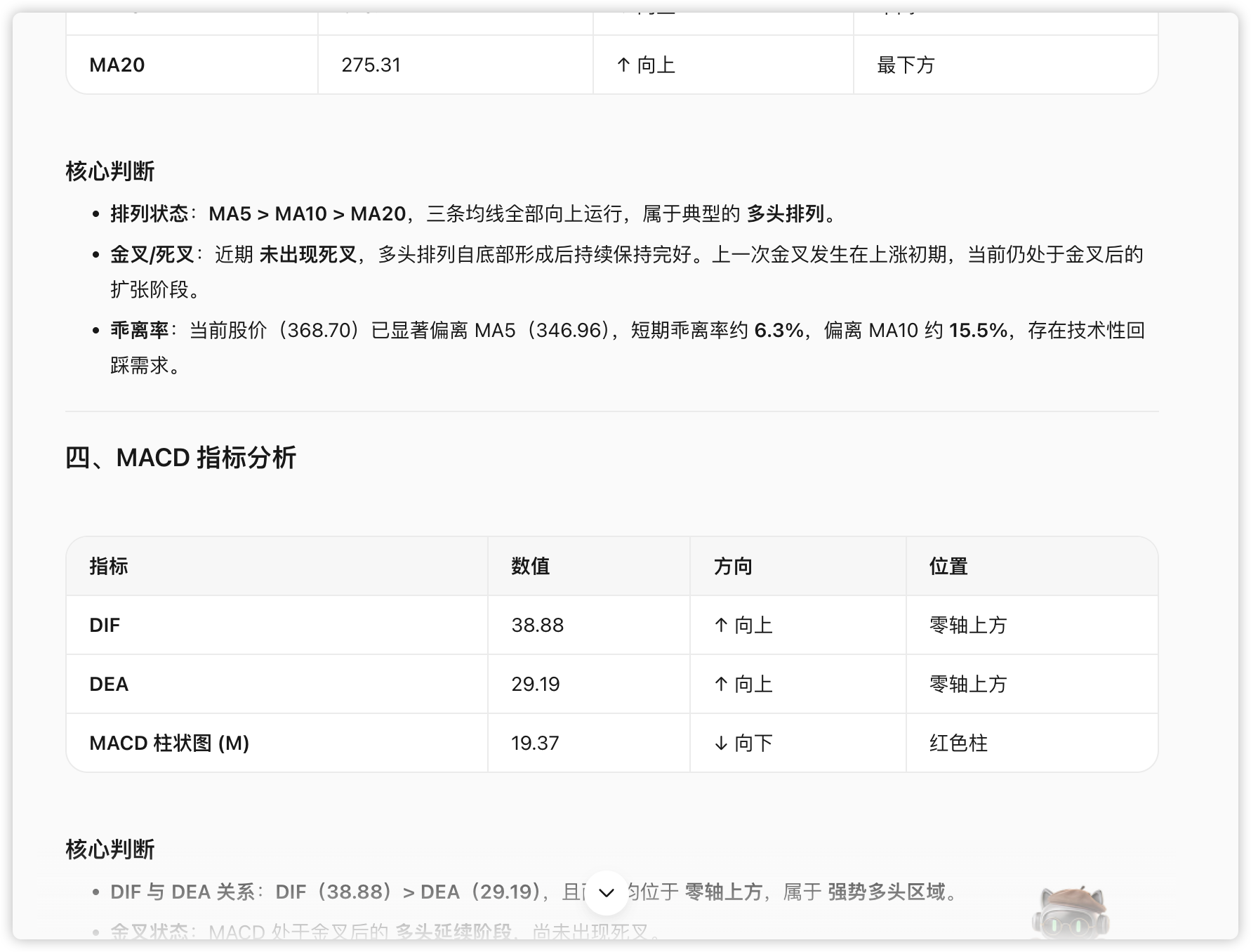Select the MACD value 19.37
The width and height of the screenshot is (1251, 952).
(535, 743)
